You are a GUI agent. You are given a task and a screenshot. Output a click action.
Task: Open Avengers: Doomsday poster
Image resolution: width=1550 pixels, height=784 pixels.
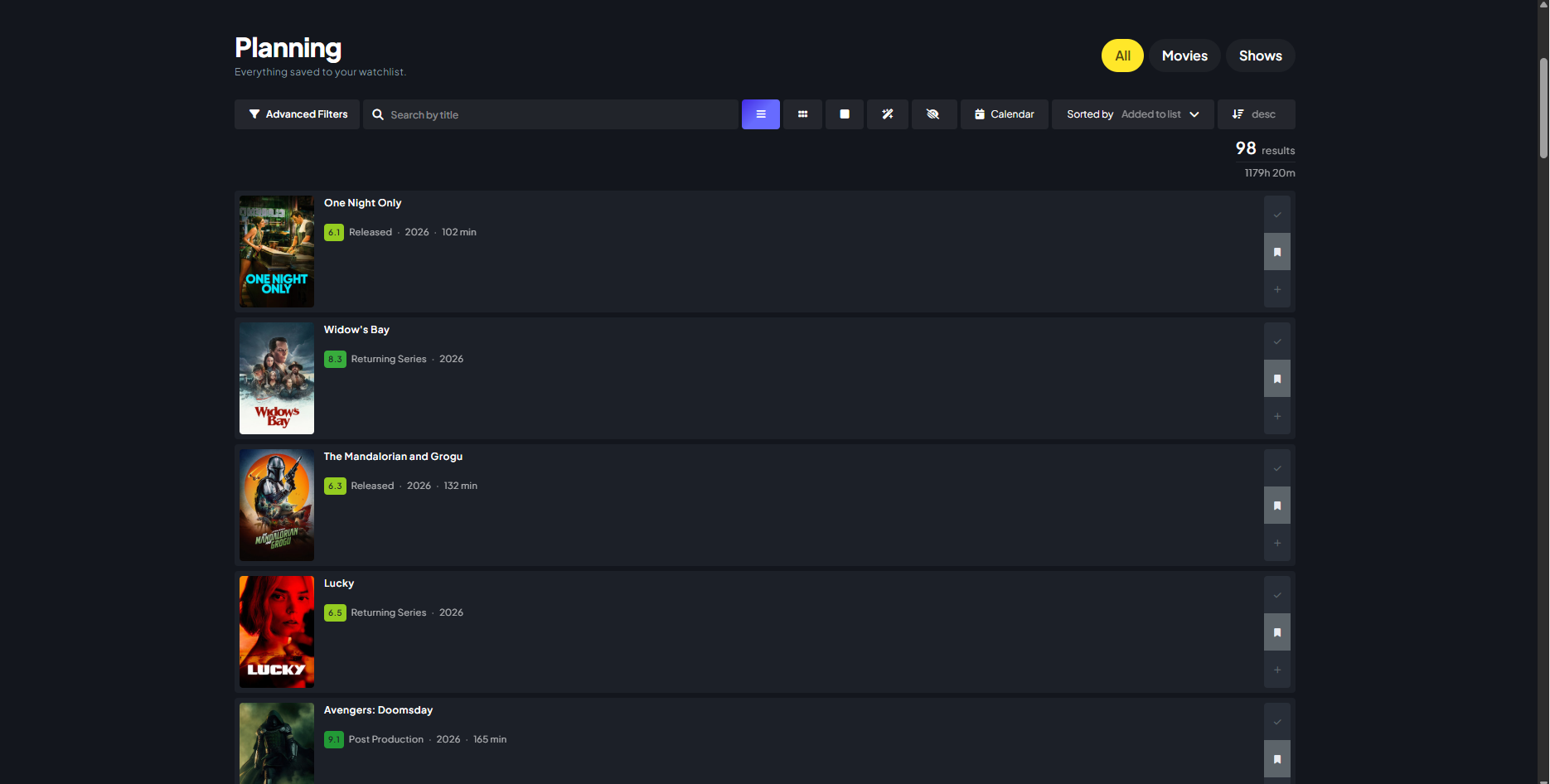277,743
